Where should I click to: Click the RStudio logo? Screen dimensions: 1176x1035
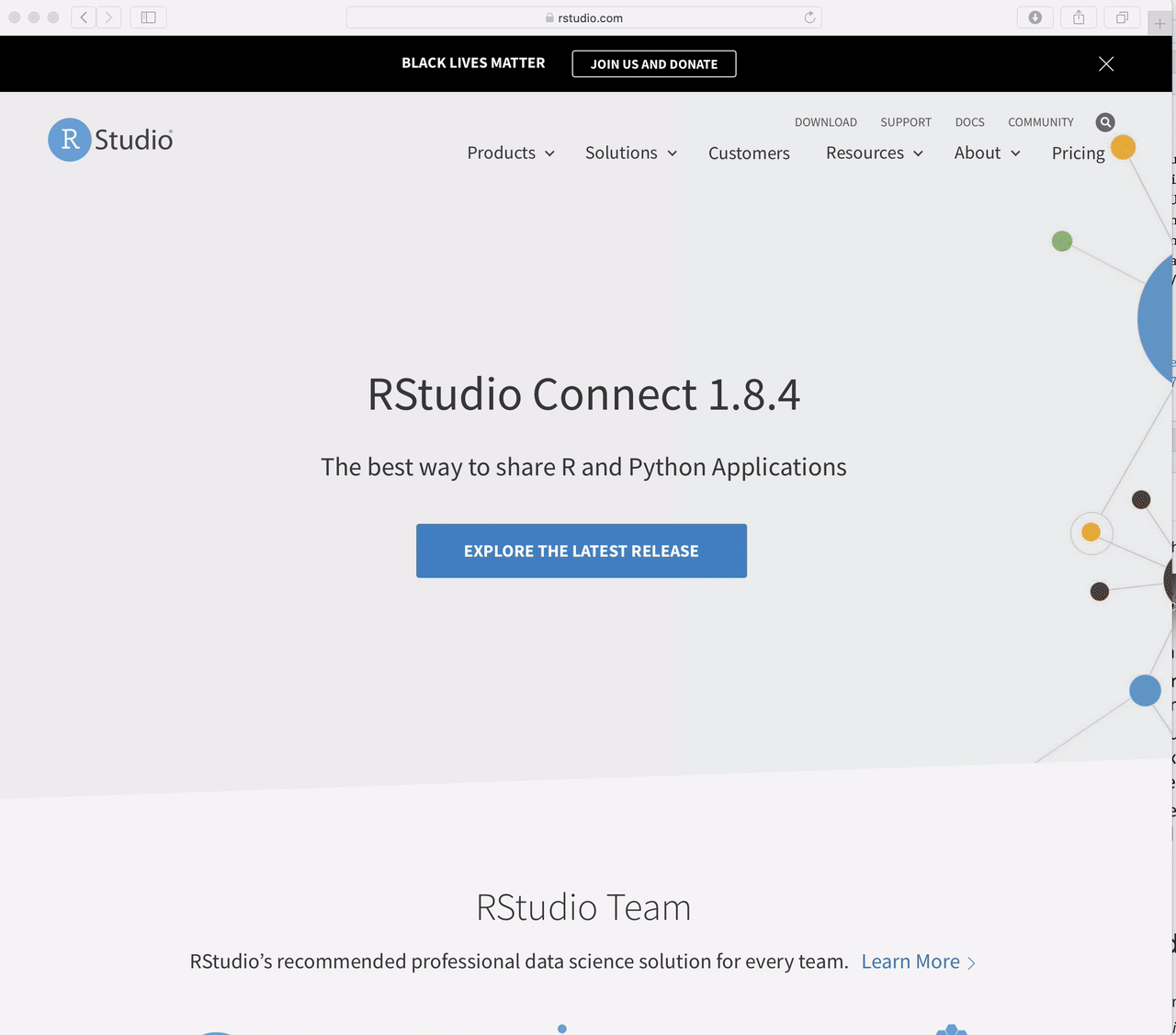[x=110, y=140]
